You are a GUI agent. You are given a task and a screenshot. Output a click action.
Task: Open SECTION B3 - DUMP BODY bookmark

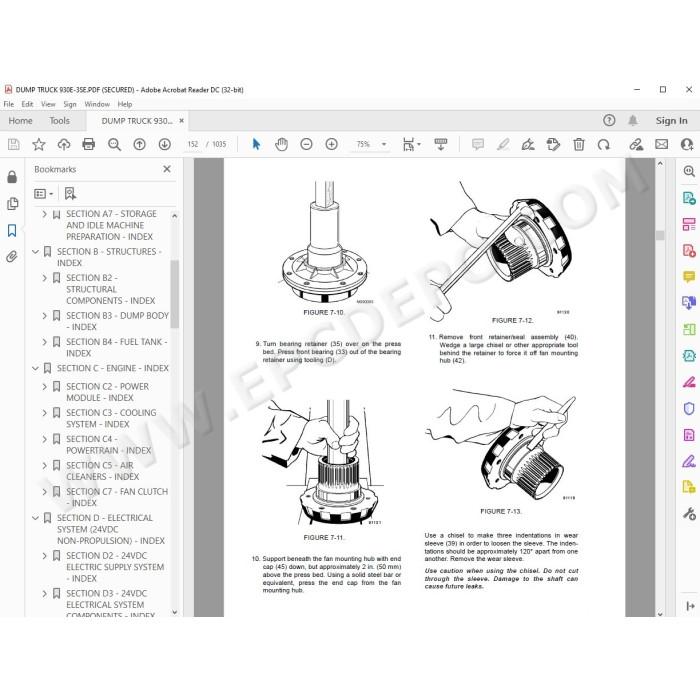tap(117, 321)
